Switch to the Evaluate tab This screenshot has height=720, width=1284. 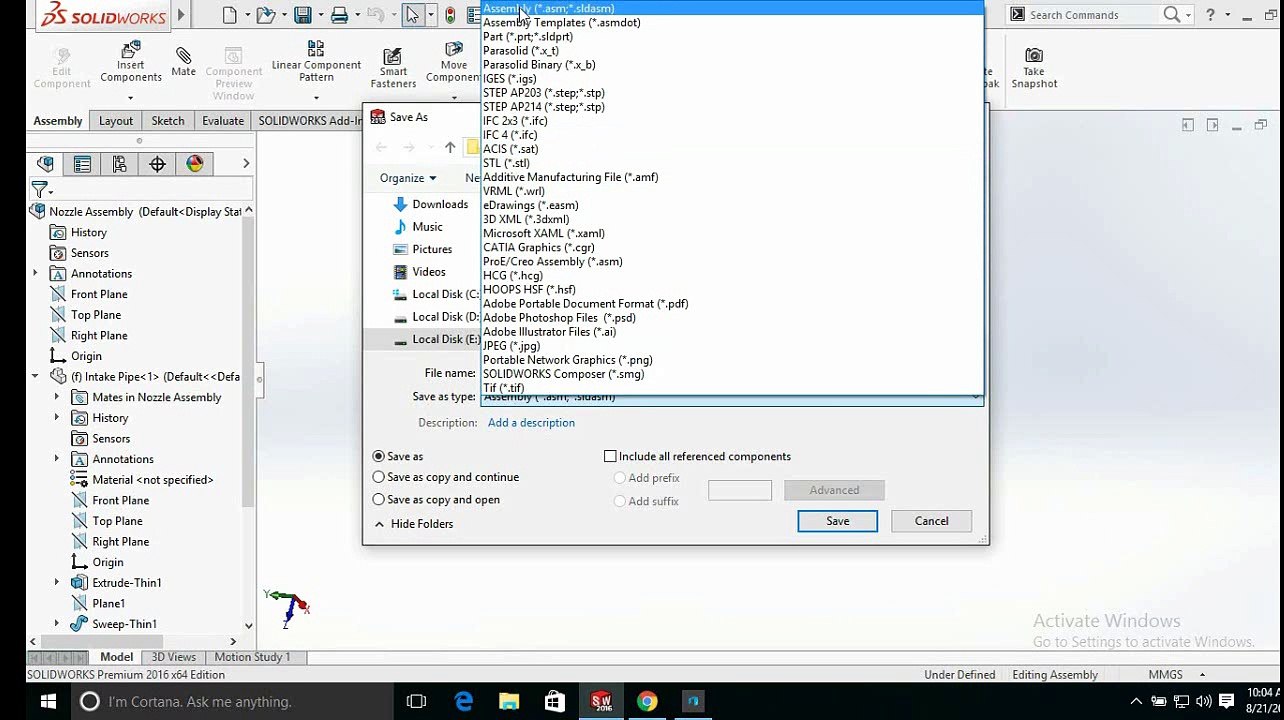coord(223,121)
